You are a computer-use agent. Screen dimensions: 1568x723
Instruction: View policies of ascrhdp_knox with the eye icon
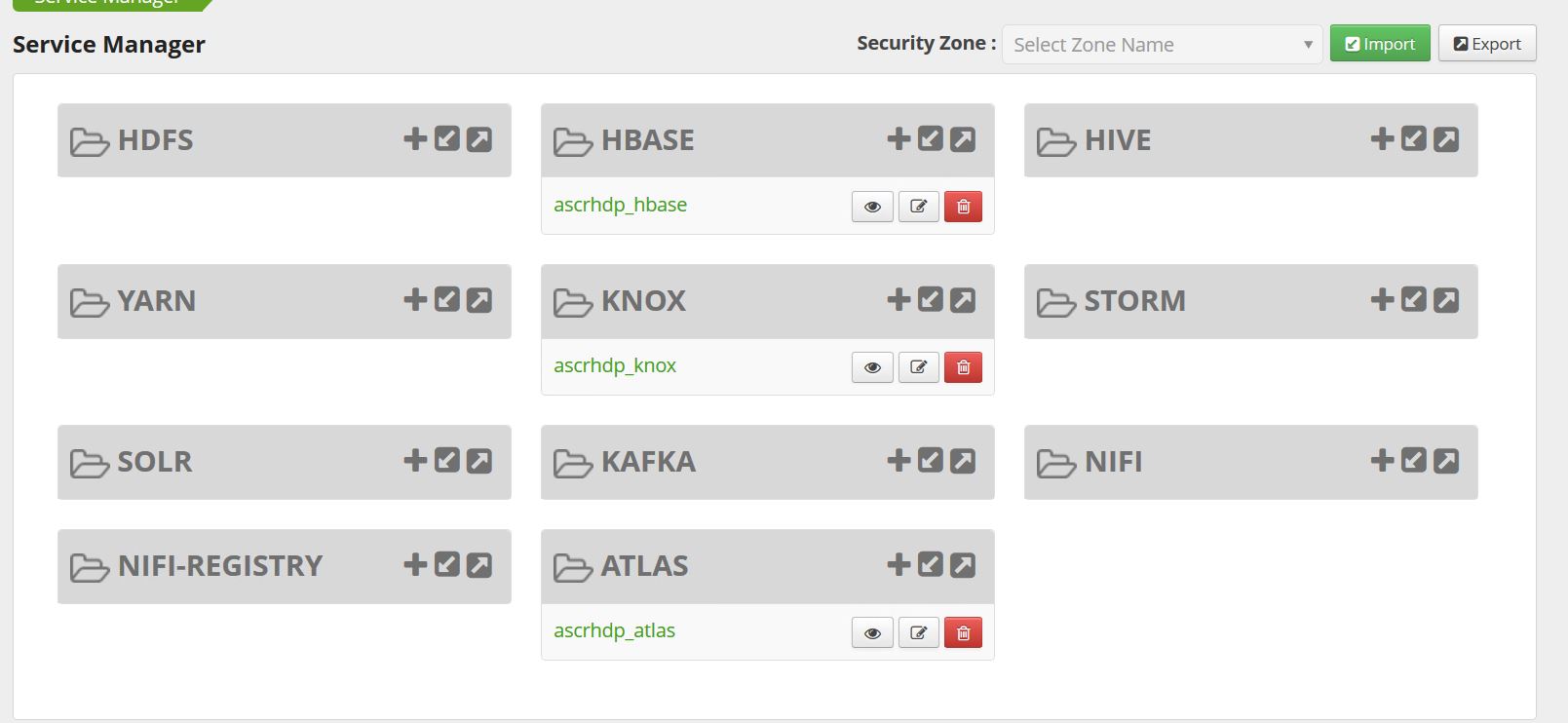pyautogui.click(x=871, y=366)
